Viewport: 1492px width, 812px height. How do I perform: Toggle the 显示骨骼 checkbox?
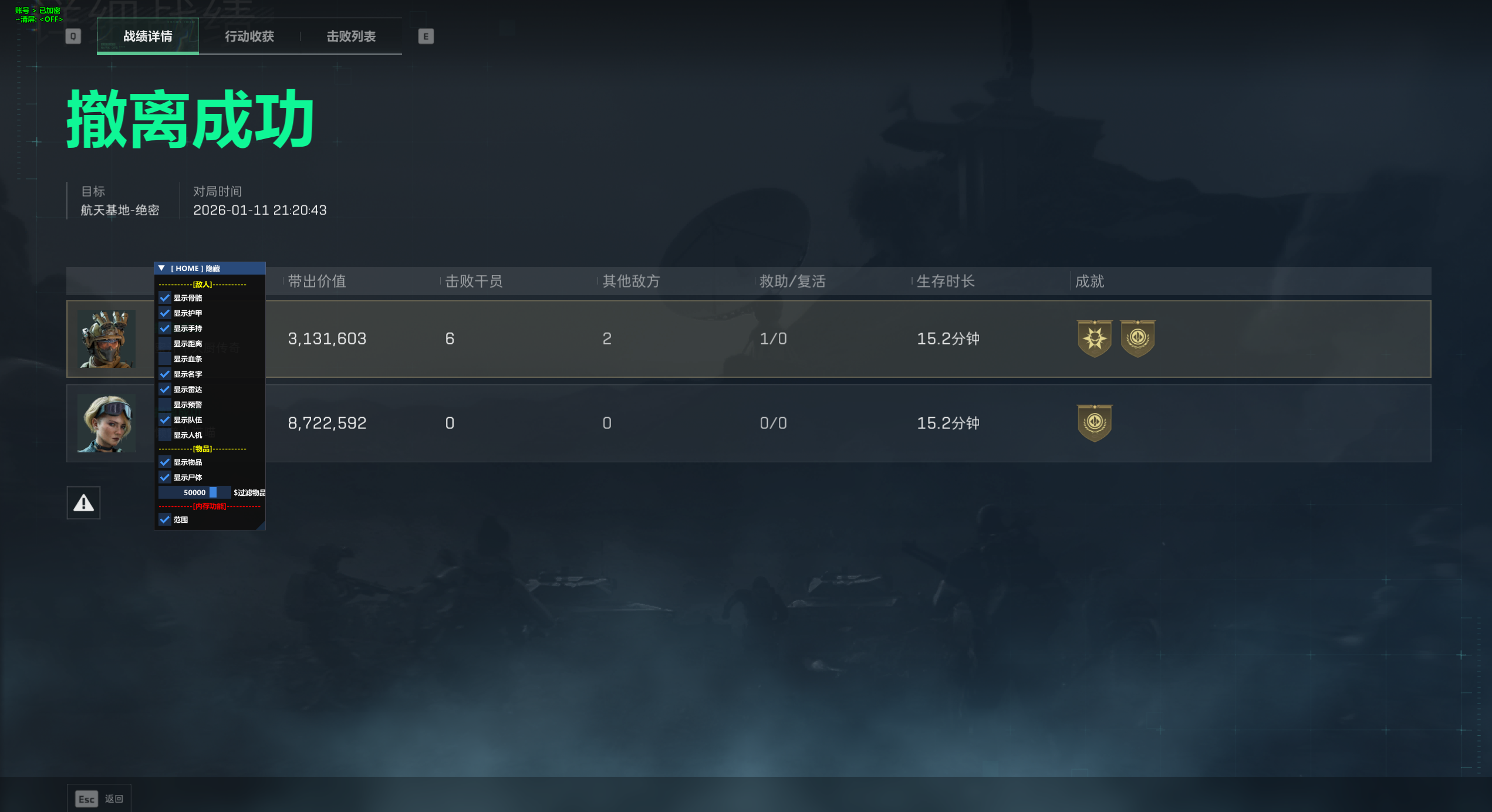pos(165,298)
